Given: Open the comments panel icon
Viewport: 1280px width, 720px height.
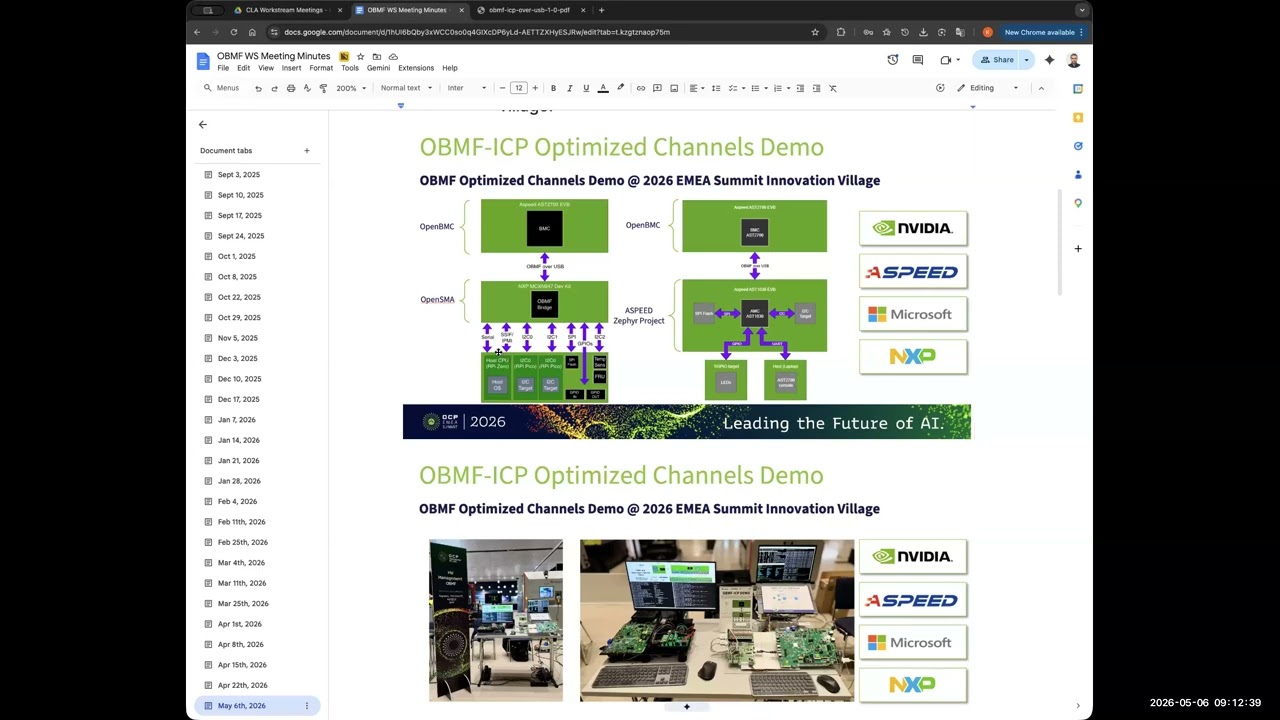Looking at the screenshot, I should click(x=917, y=60).
